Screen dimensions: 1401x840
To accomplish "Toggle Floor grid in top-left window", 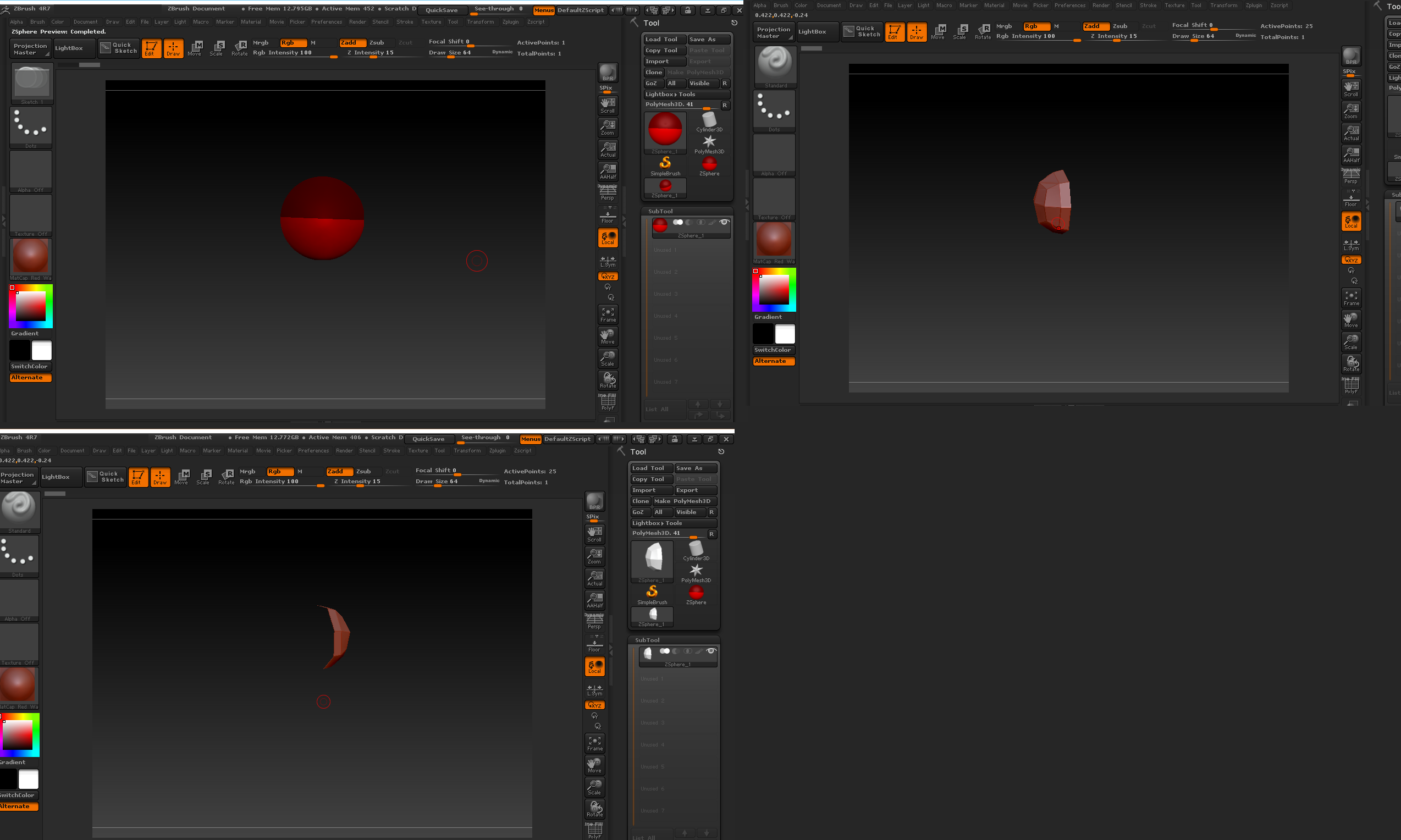I will (x=608, y=215).
